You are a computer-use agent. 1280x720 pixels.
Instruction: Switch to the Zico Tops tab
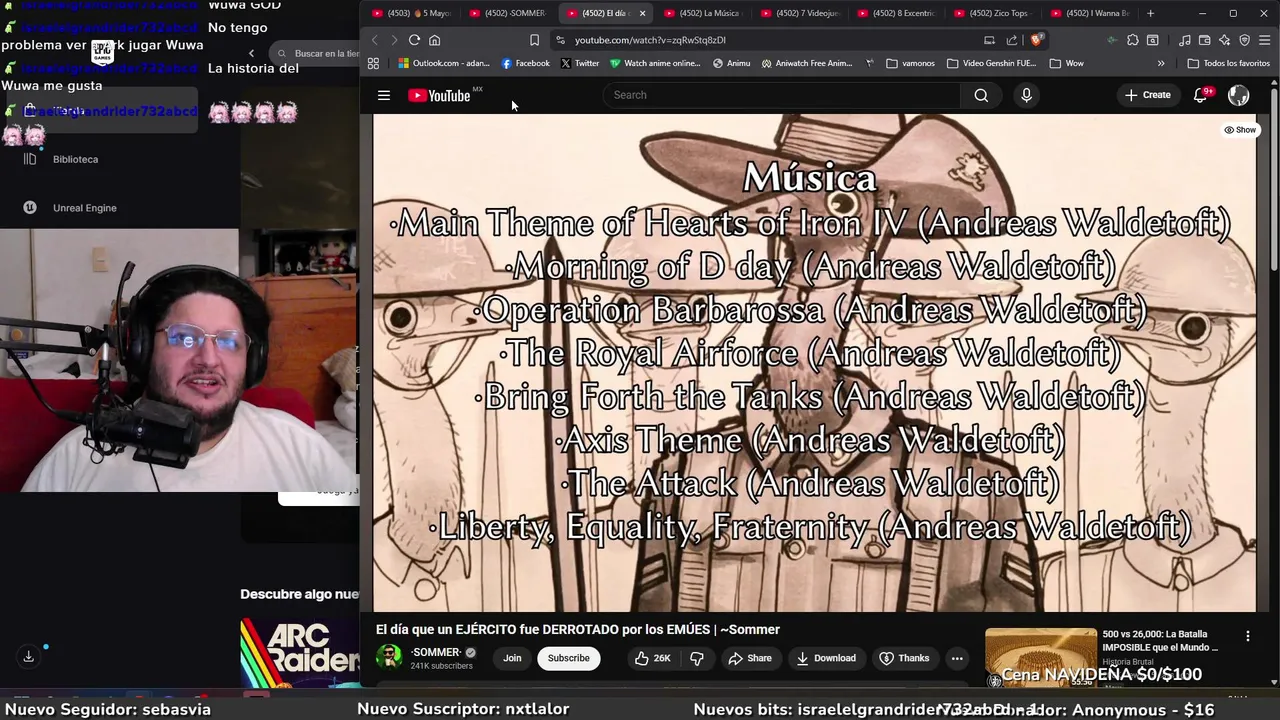click(x=993, y=13)
